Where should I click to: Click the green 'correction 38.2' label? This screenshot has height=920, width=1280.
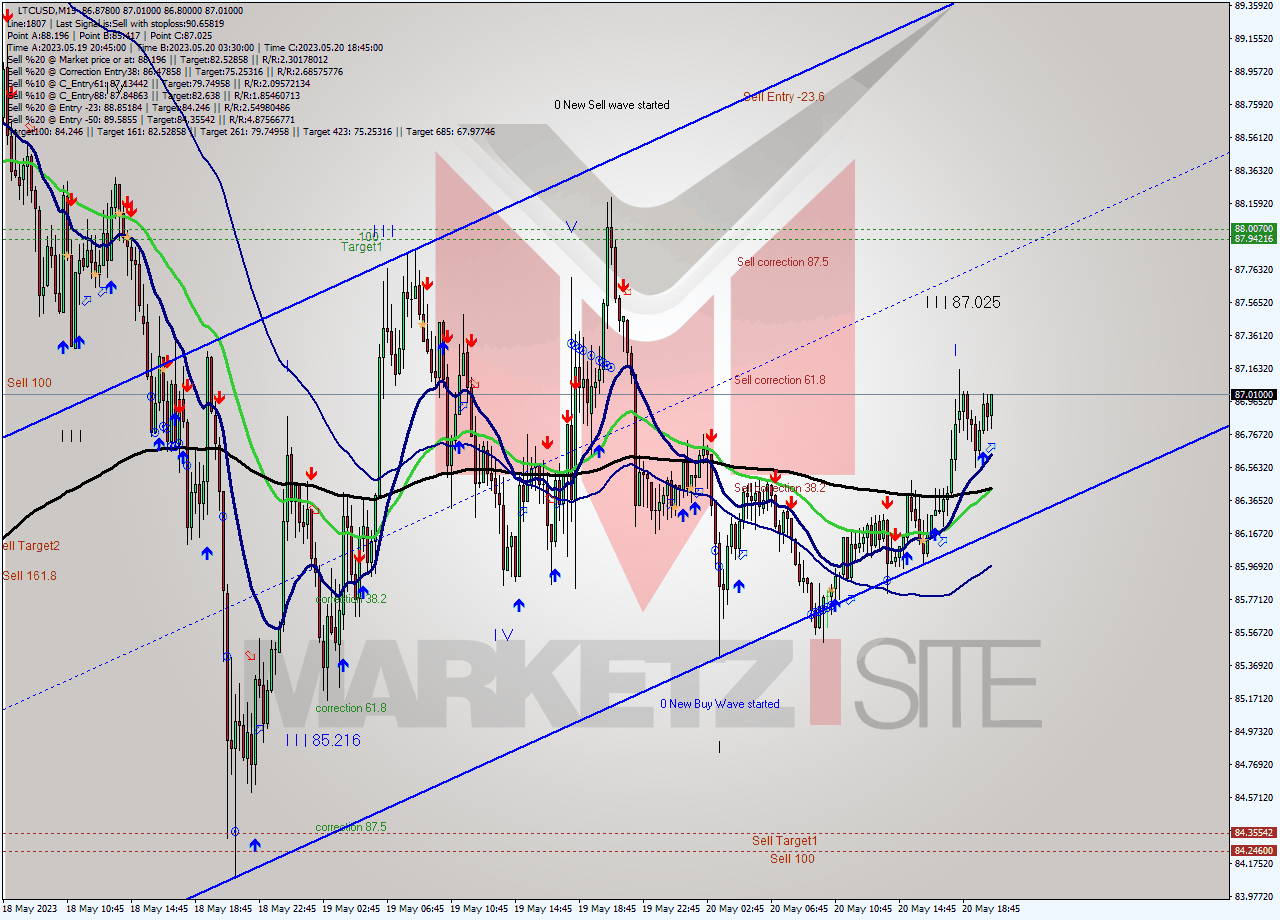[x=351, y=599]
